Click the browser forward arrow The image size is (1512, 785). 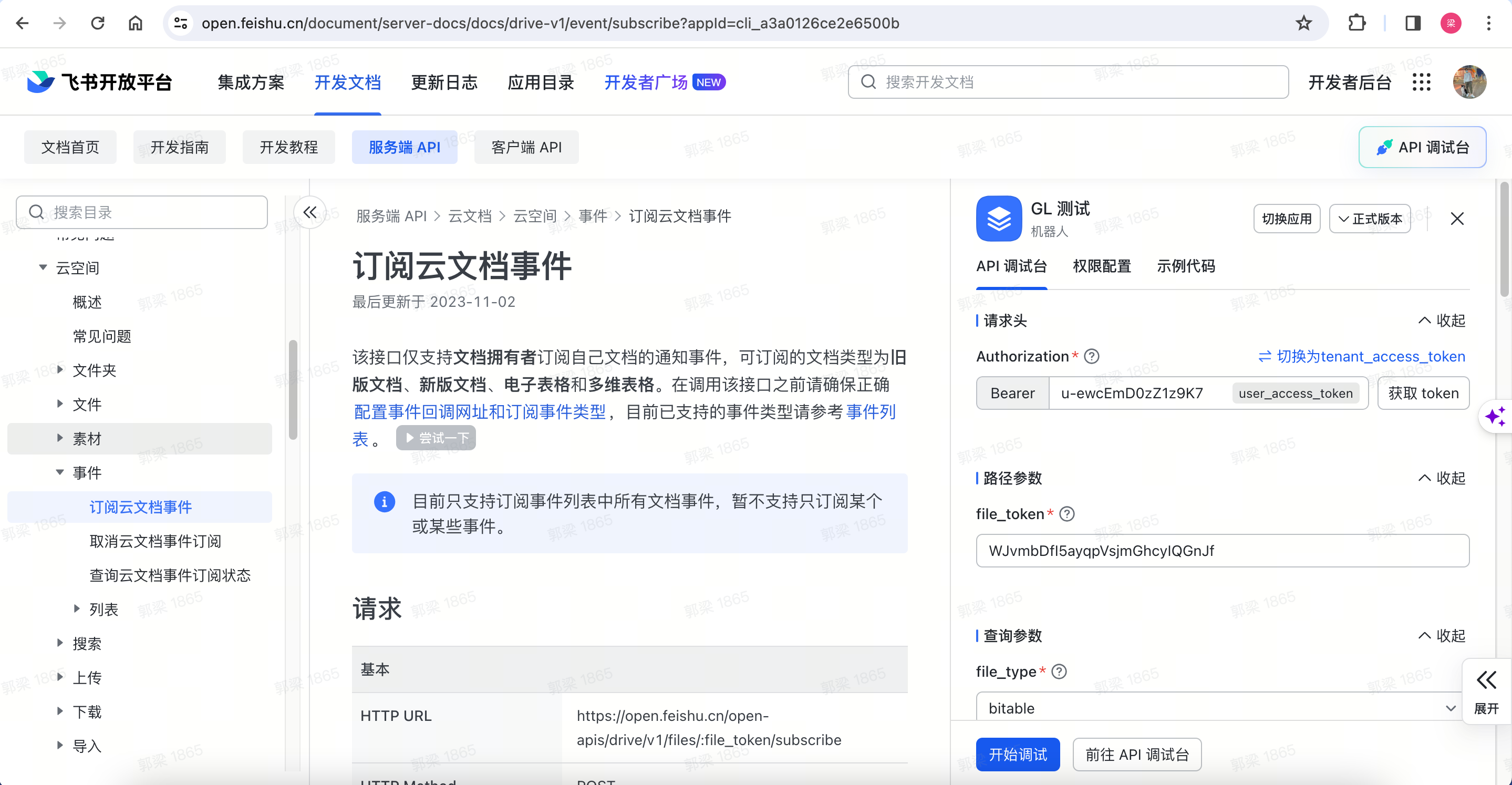tap(60, 23)
